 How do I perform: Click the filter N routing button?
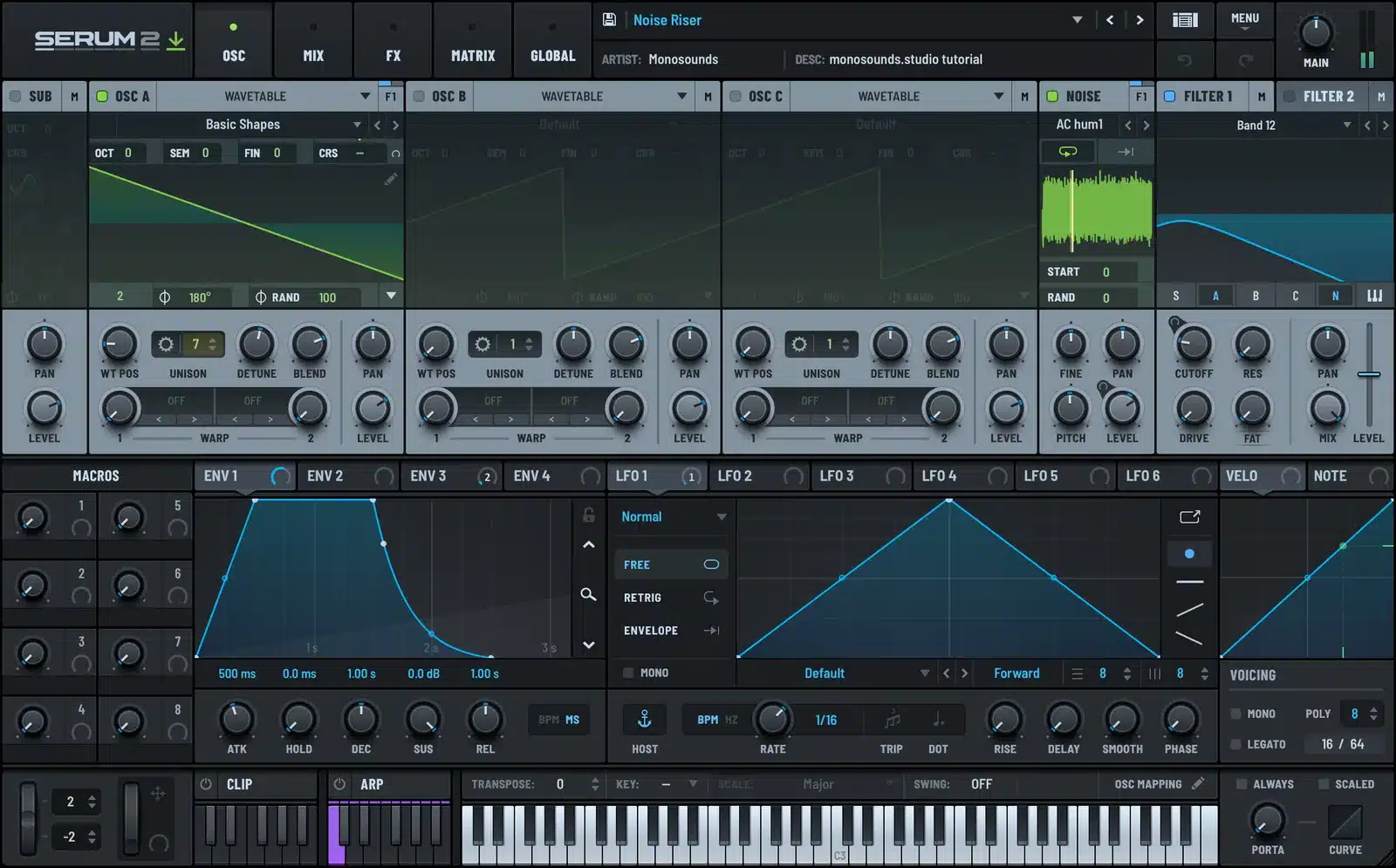click(1335, 296)
